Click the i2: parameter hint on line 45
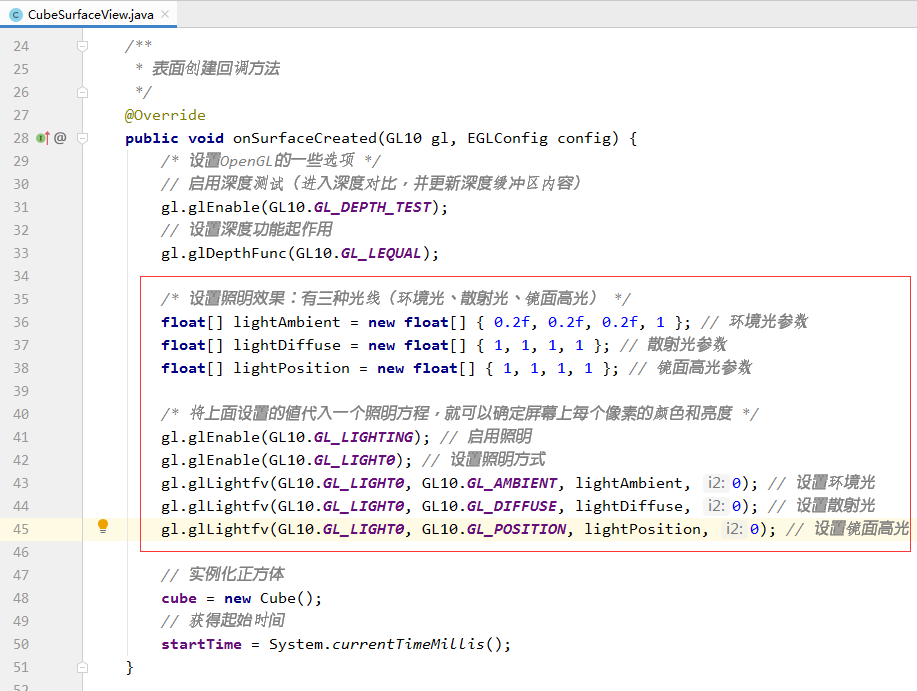Image resolution: width=917 pixels, height=691 pixels. [734, 528]
